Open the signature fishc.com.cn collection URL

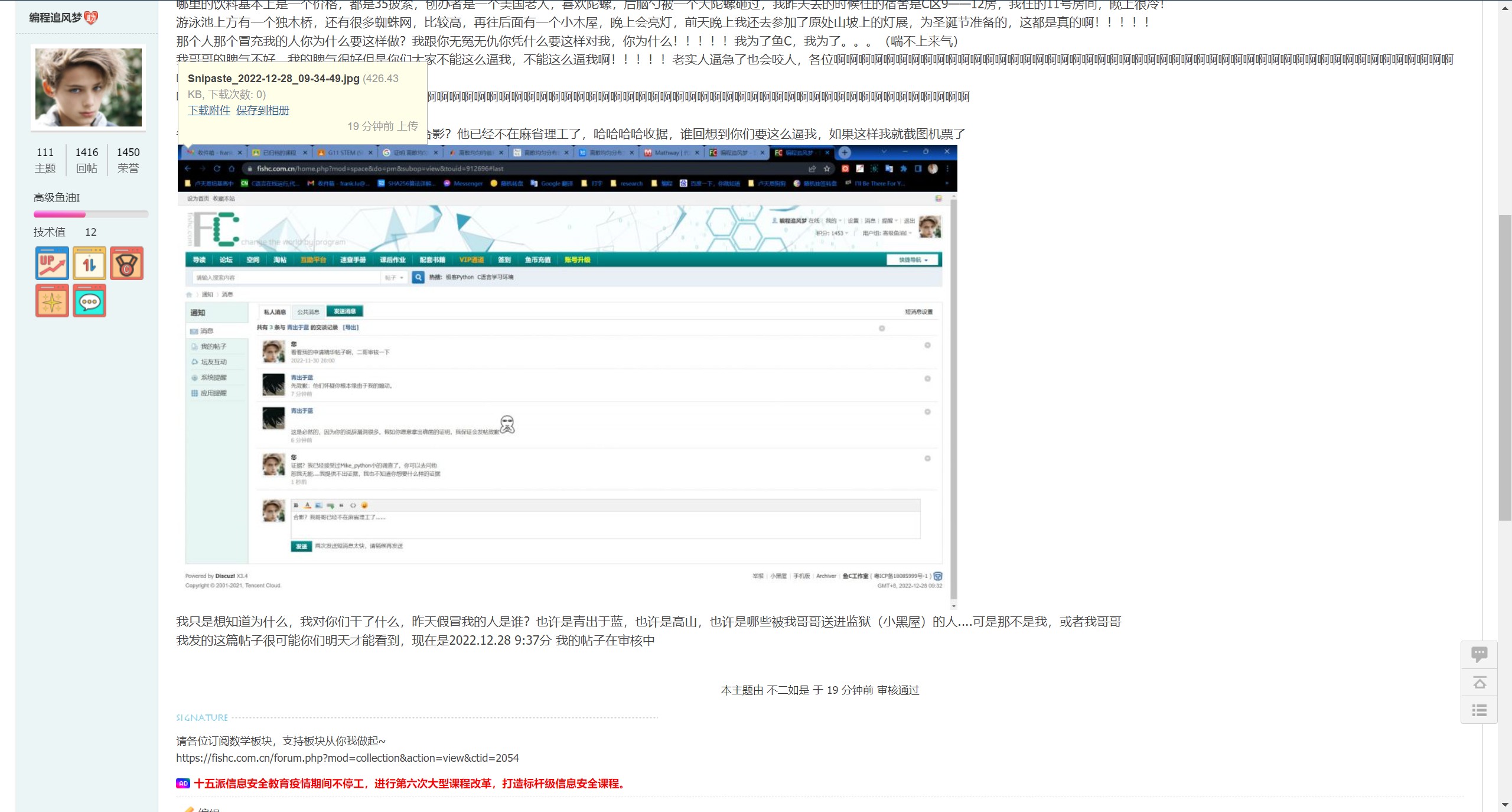tap(347, 758)
